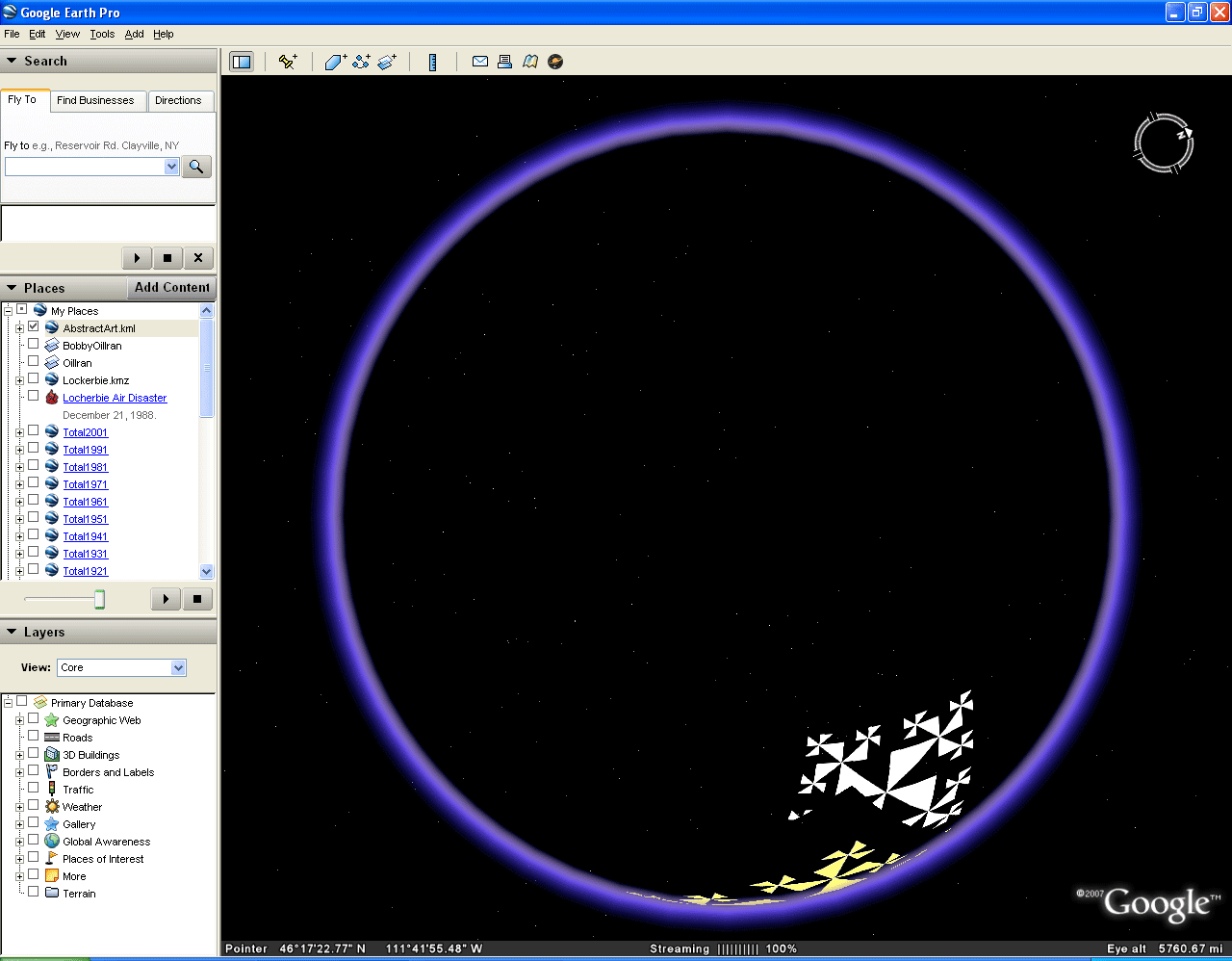Switch between Sky and Earth
Screen dimensions: 1232x961
coord(555,62)
